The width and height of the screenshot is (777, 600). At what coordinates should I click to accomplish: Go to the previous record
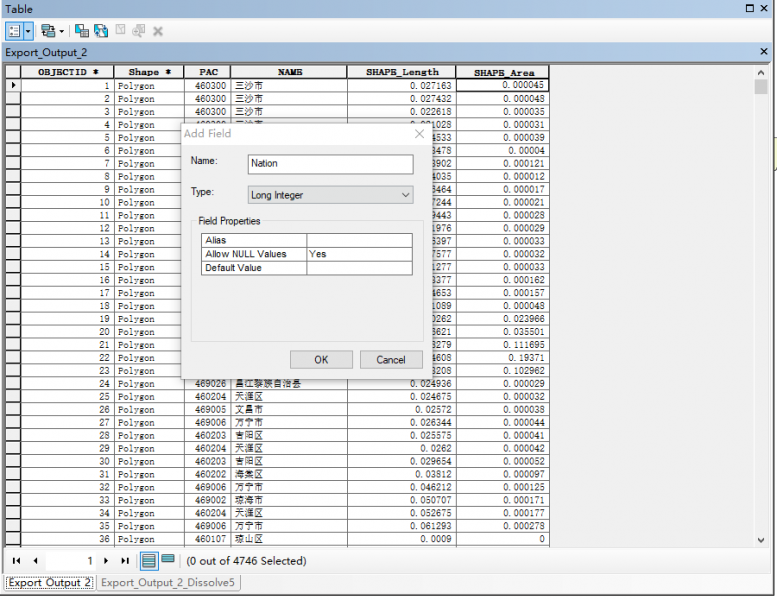pyautogui.click(x=35, y=561)
